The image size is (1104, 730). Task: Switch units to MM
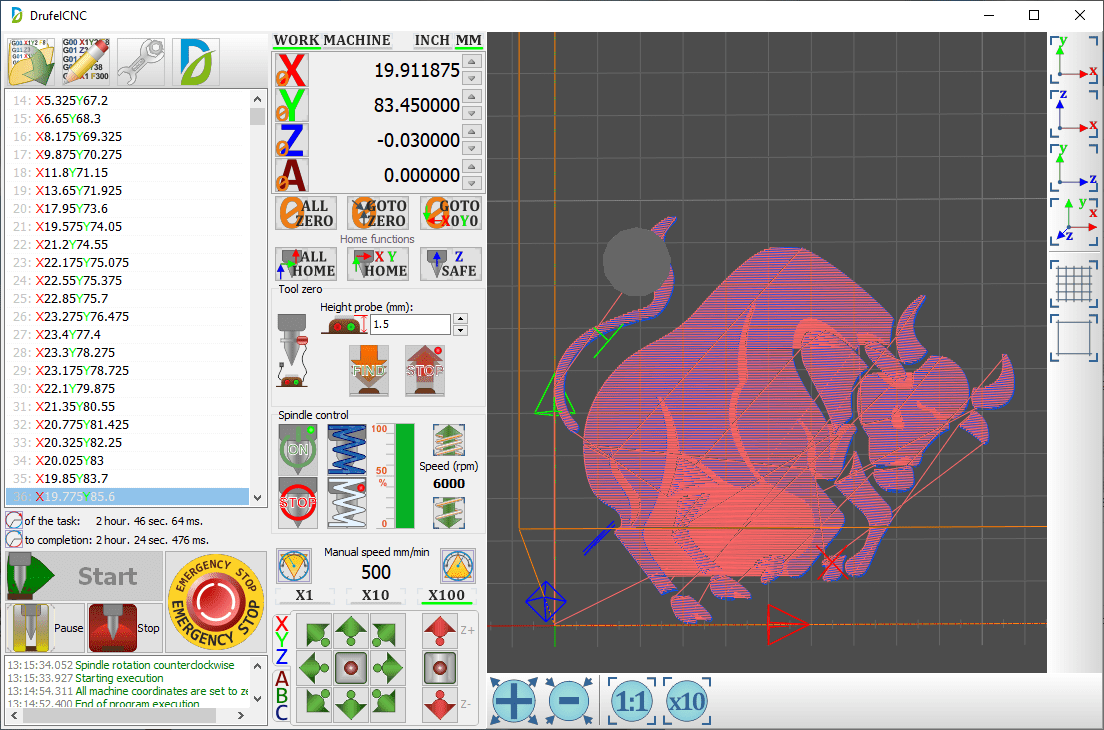click(468, 41)
